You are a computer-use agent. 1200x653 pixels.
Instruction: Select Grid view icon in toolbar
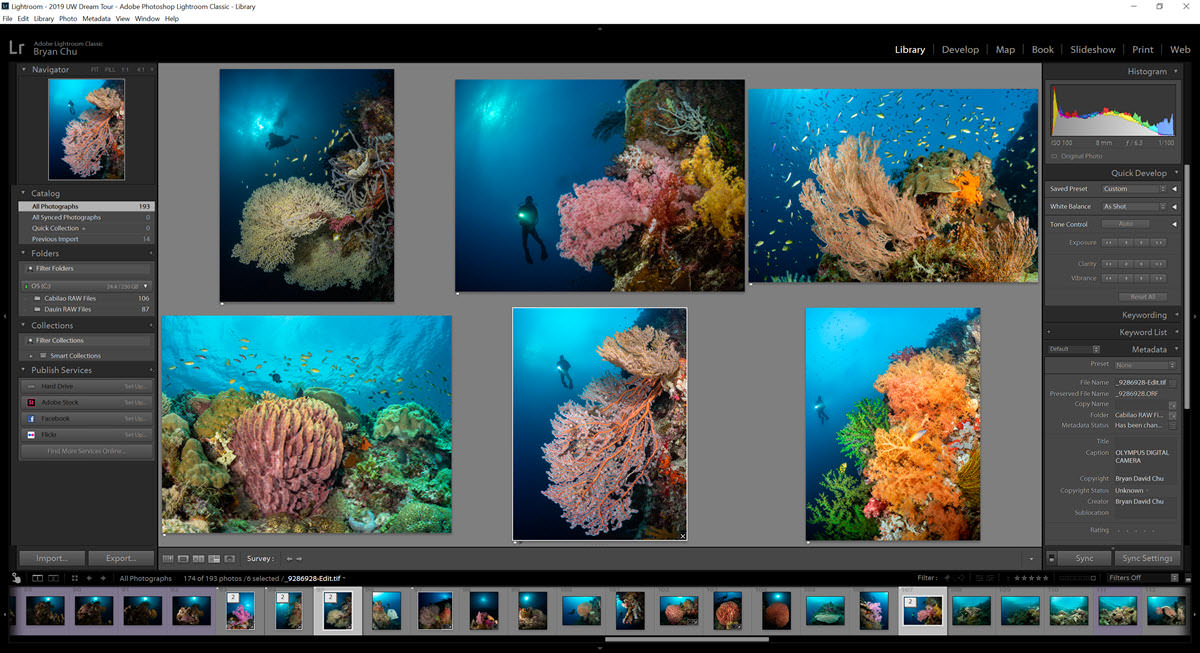click(x=168, y=558)
